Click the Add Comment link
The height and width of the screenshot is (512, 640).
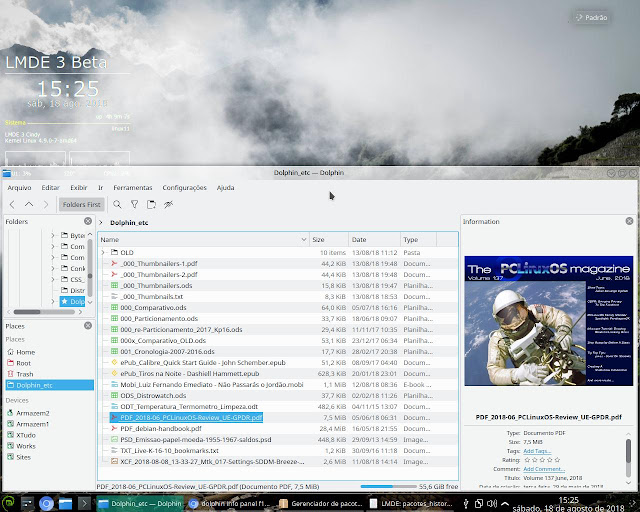[544, 469]
